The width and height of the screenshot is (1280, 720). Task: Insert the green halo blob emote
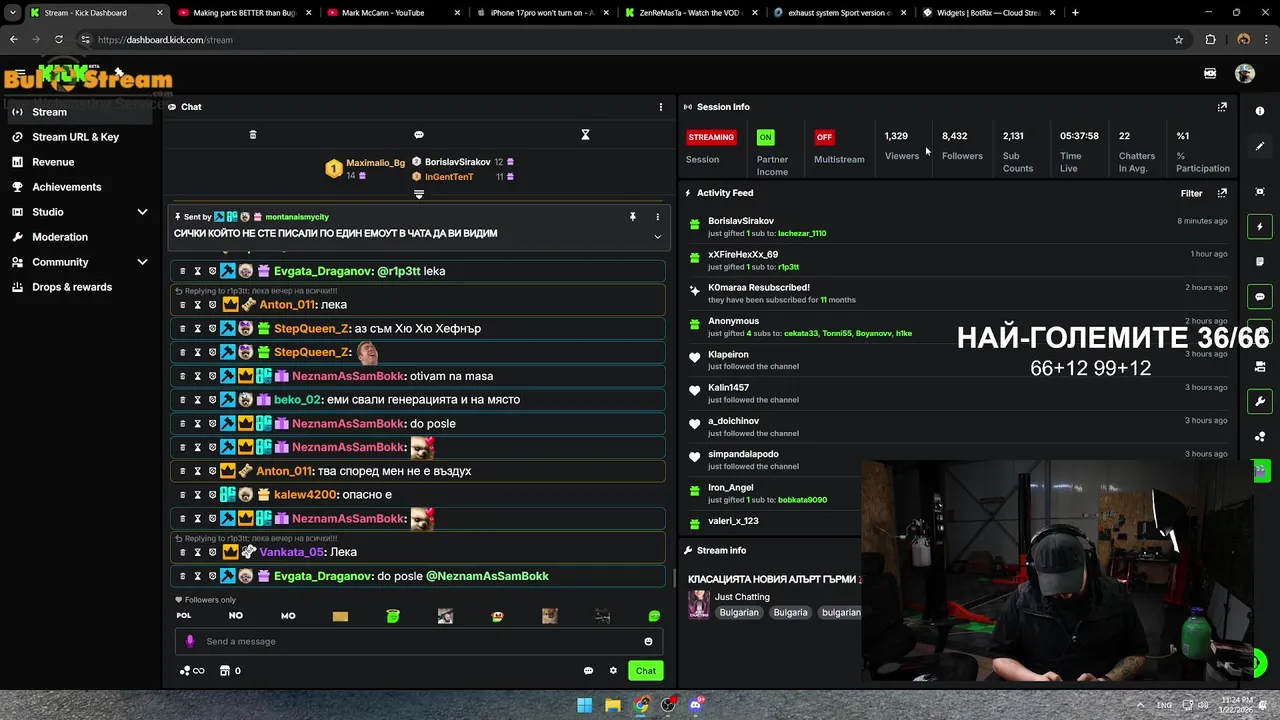[393, 616]
